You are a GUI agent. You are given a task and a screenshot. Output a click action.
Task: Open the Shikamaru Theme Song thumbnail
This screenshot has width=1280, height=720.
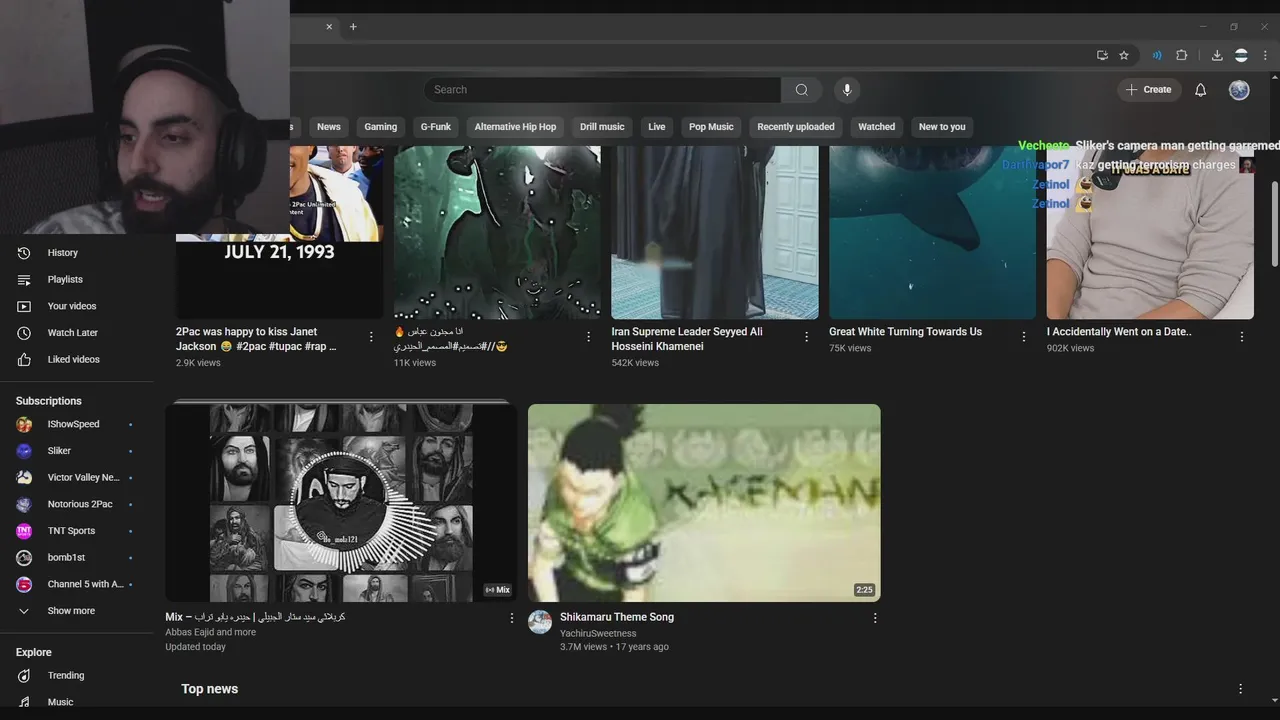tap(704, 503)
